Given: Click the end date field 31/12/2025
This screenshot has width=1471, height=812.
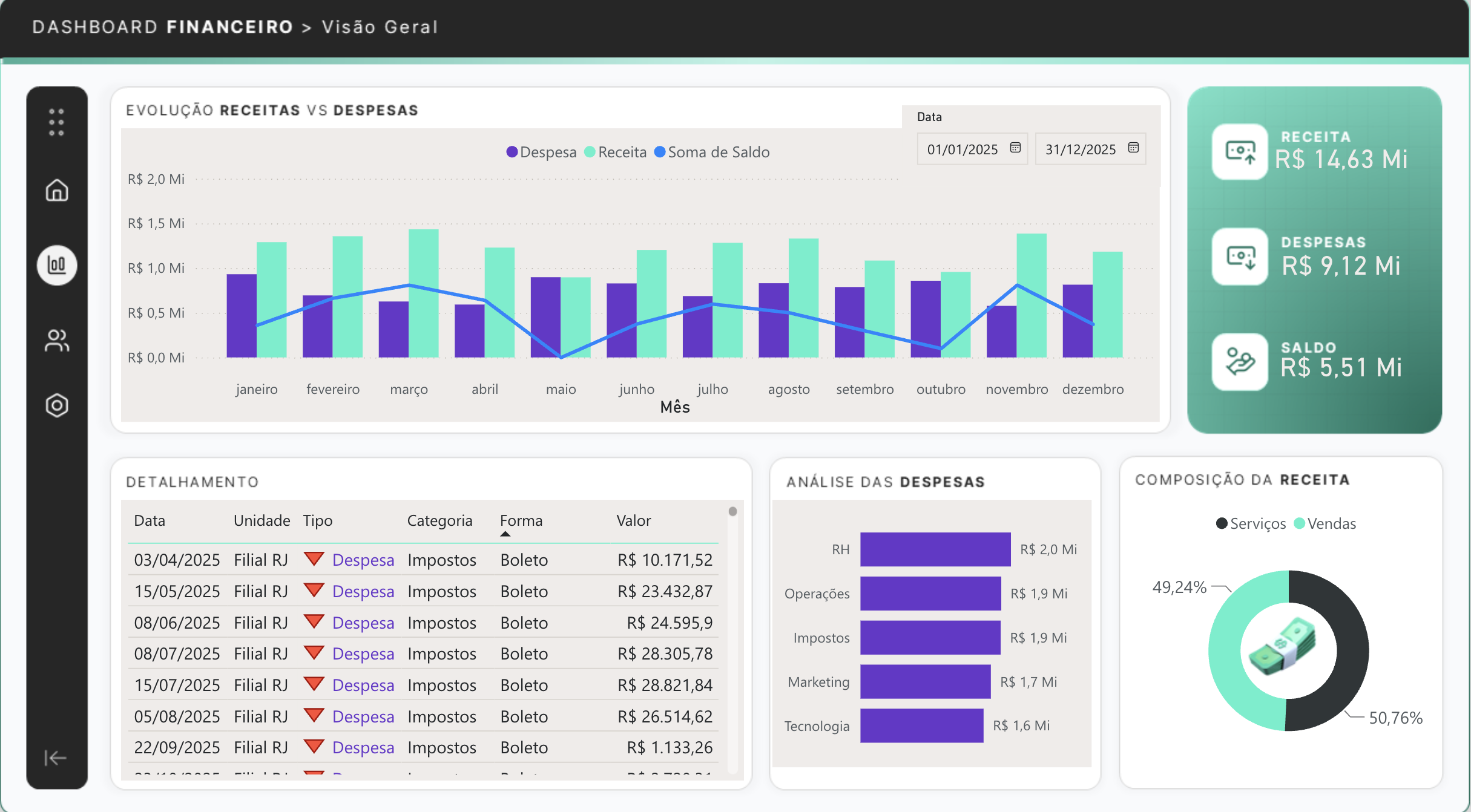Looking at the screenshot, I should coord(1090,149).
